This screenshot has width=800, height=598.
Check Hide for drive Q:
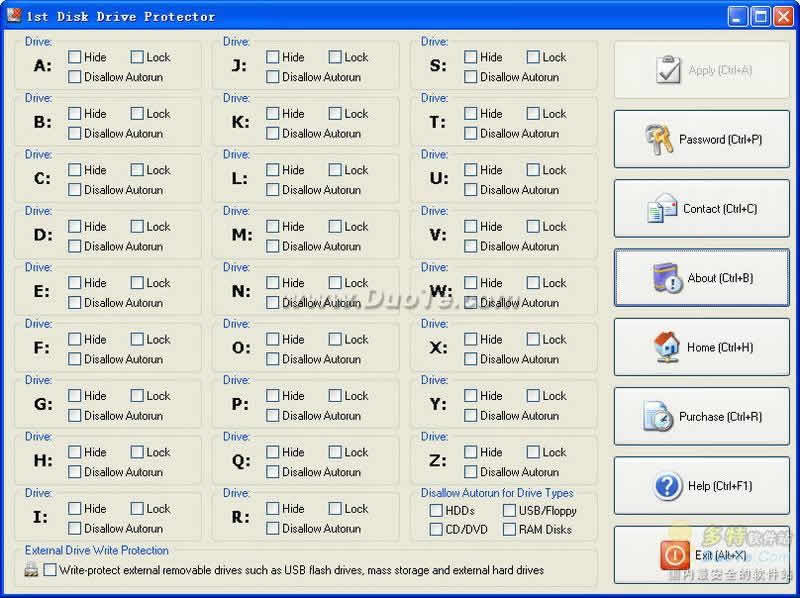coord(272,452)
